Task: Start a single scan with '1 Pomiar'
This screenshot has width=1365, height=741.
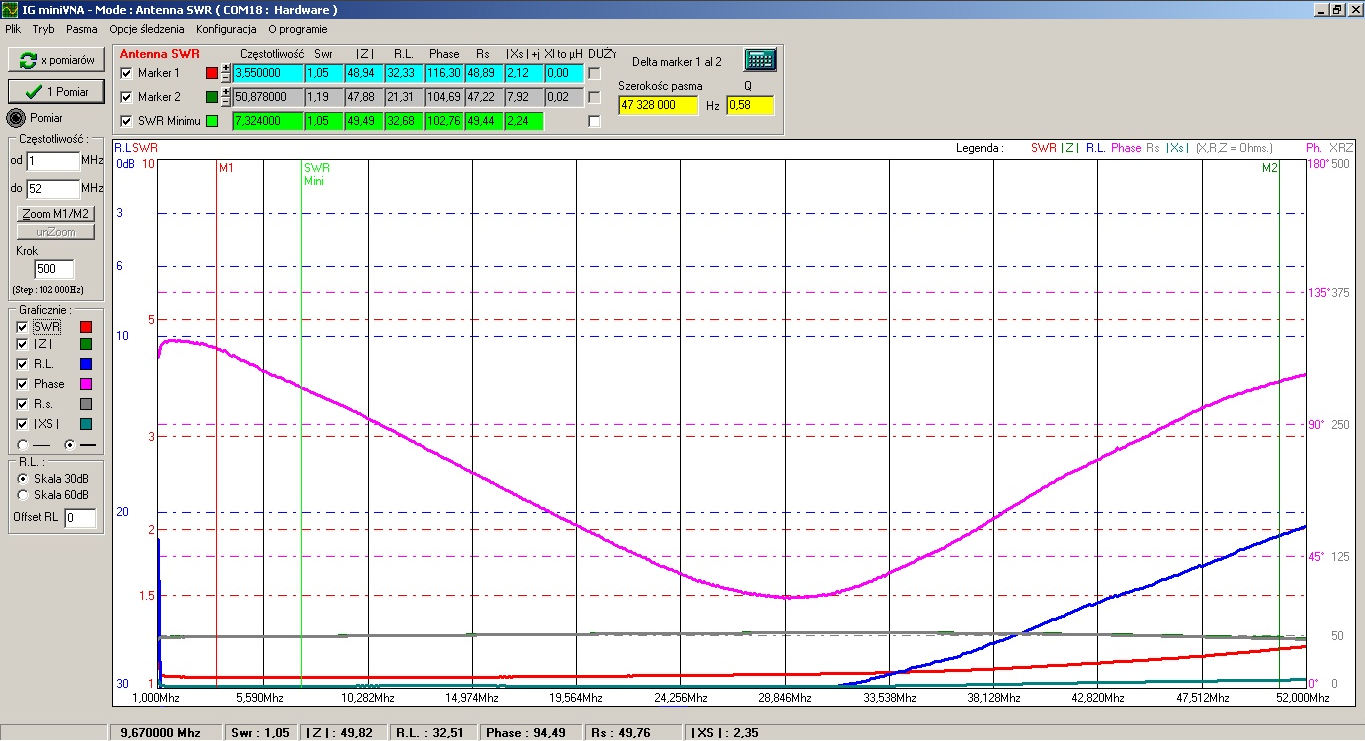Action: click(56, 91)
